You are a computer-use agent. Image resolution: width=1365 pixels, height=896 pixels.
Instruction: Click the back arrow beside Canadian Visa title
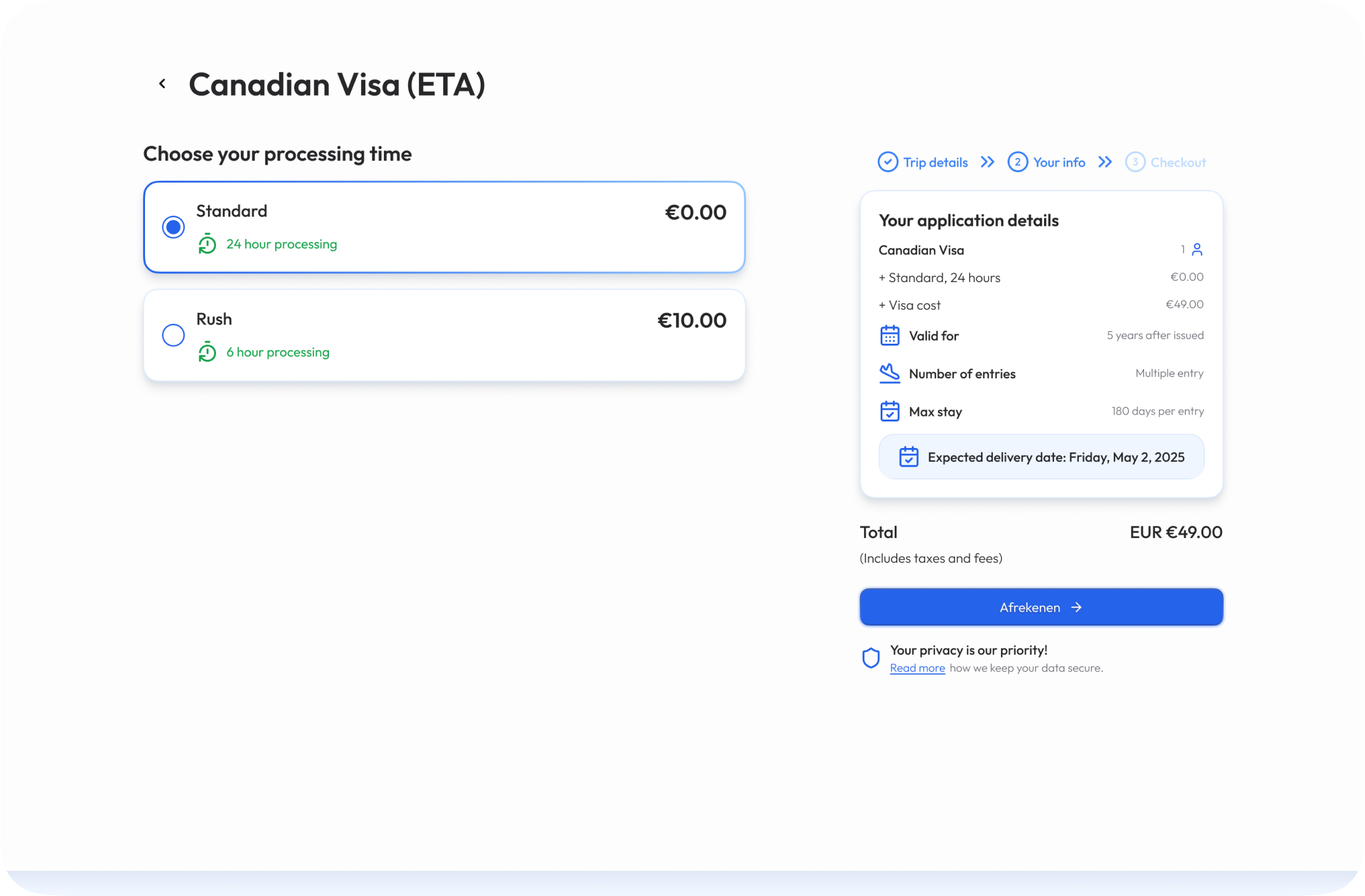[162, 83]
